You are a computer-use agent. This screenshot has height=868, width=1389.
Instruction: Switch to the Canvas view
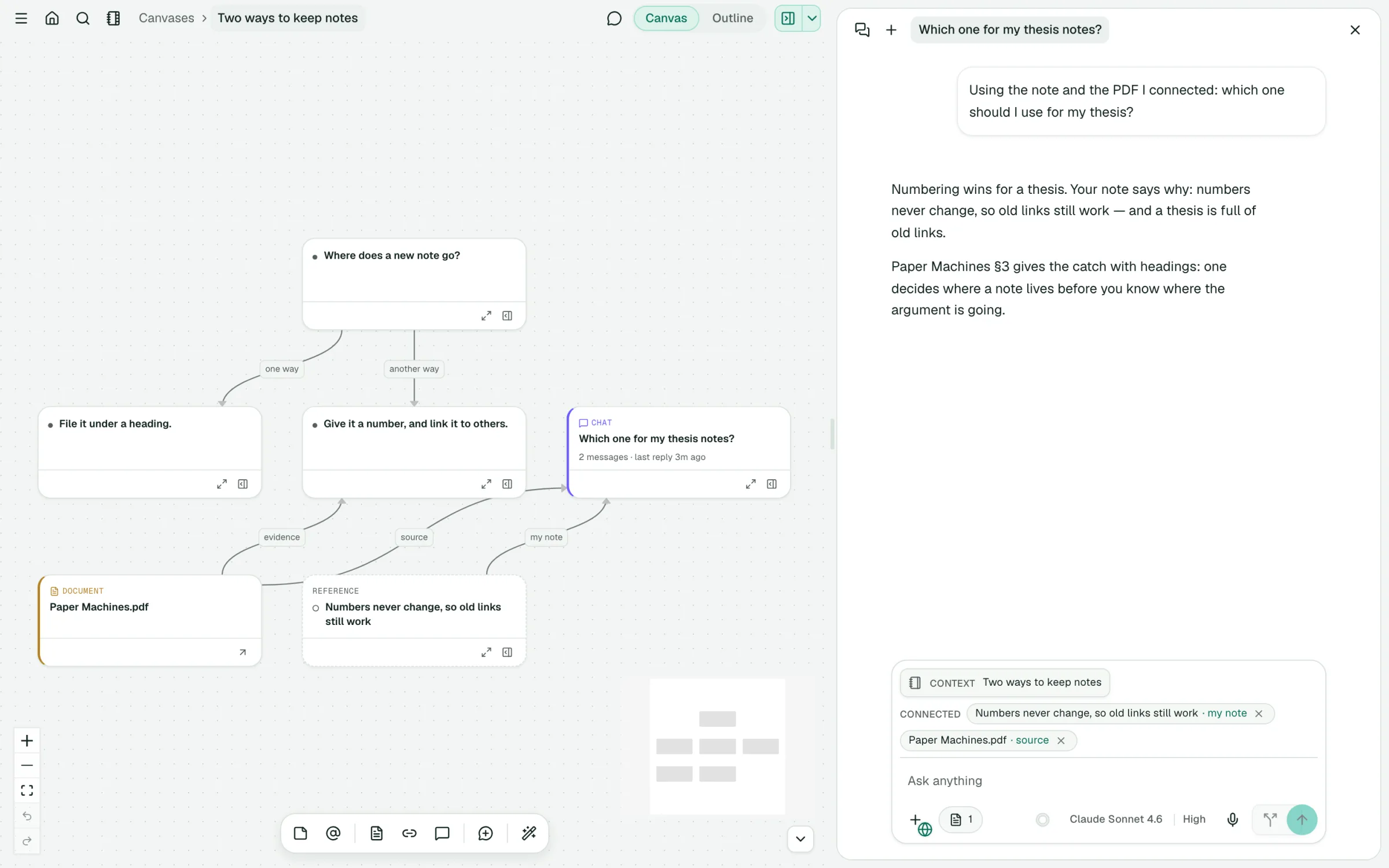coord(666,18)
